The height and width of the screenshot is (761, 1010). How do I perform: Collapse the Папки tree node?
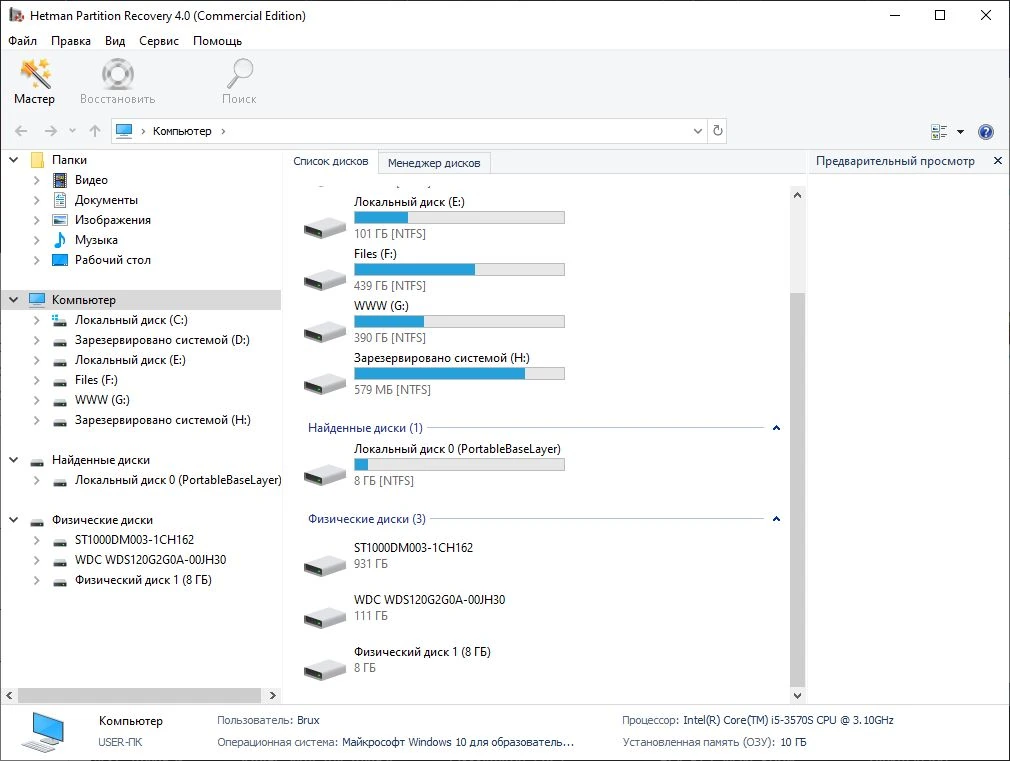(x=14, y=159)
